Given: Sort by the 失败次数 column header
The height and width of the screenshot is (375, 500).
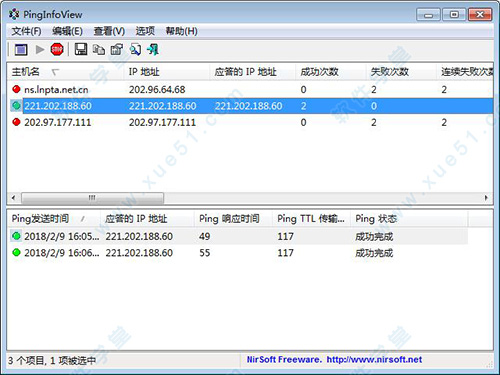Looking at the screenshot, I should (401, 72).
